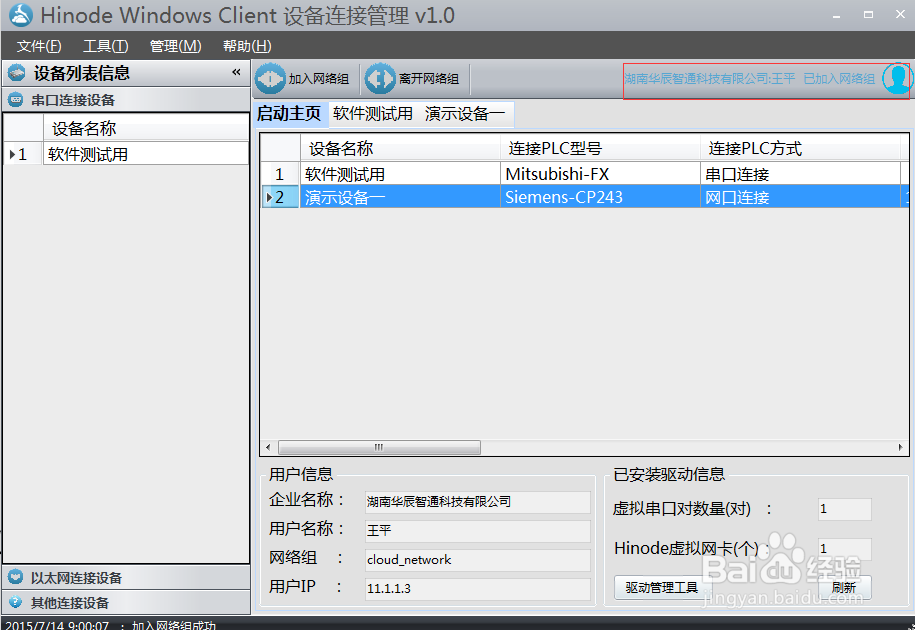Expand the 以太网连接设备 group
Image resolution: width=915 pixels, height=630 pixels.
(x=126, y=578)
